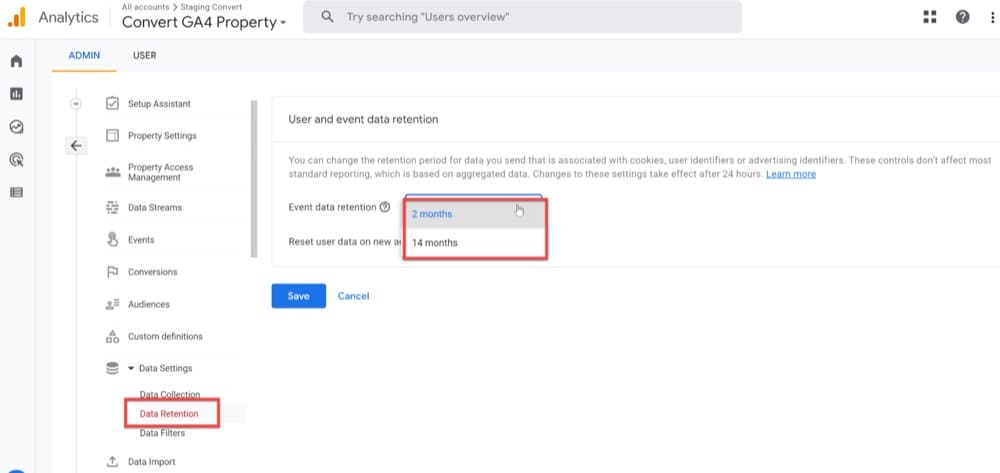Click the Property Settings window icon
This screenshot has height=473, width=1000.
point(112,135)
